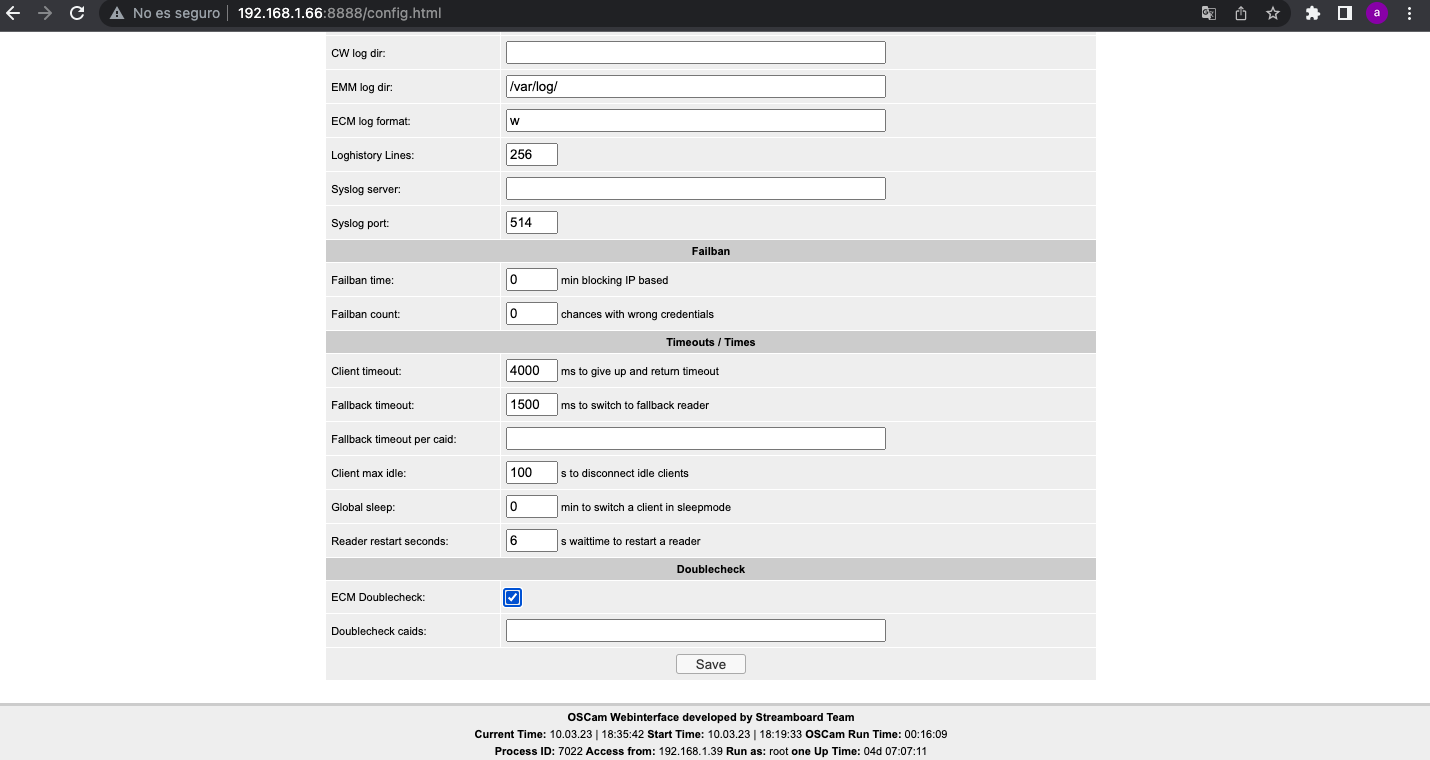Open the extensions puzzle icon
Image resolution: width=1430 pixels, height=760 pixels.
tap(1313, 14)
